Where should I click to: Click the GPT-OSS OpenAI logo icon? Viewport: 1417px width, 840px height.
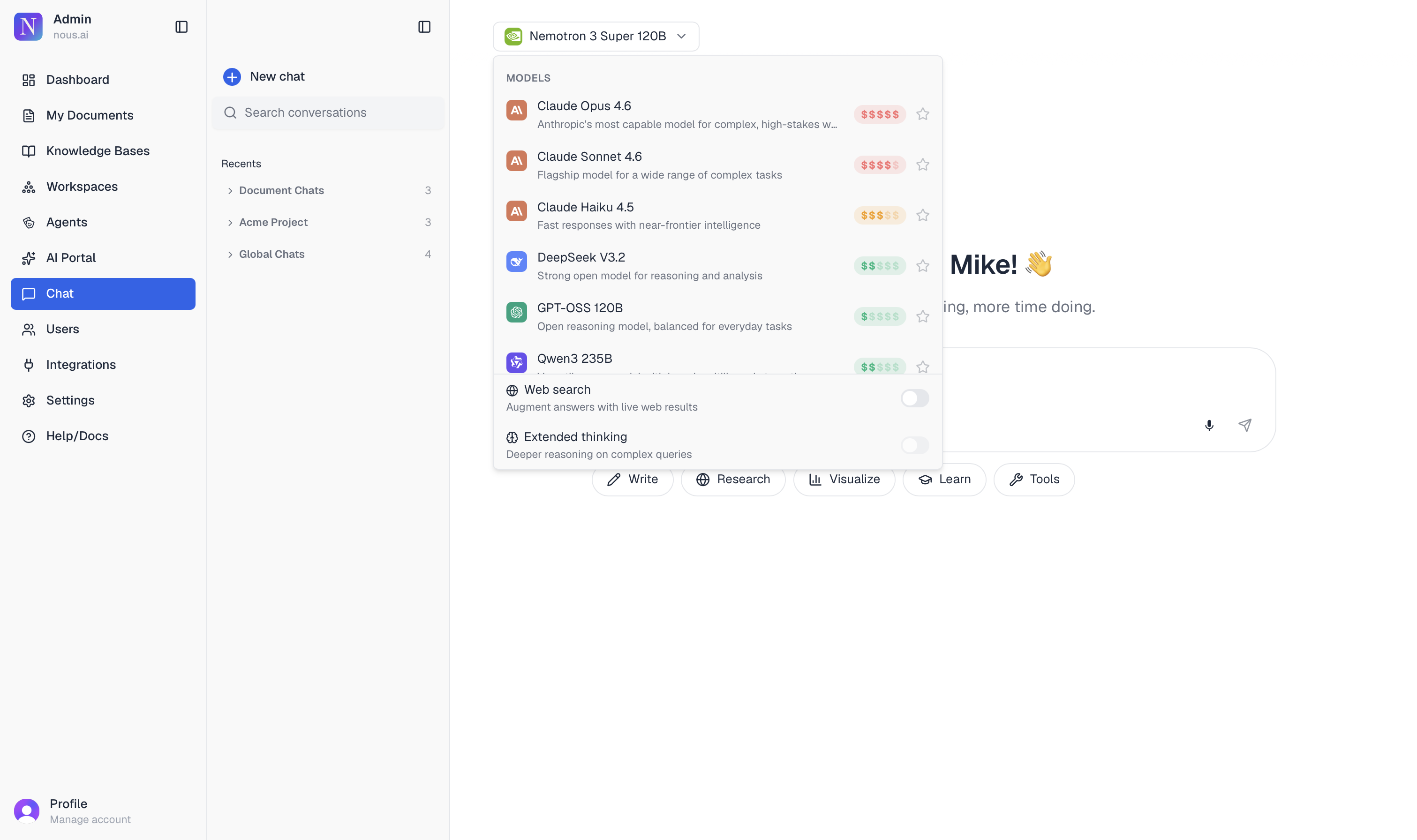pyautogui.click(x=516, y=312)
